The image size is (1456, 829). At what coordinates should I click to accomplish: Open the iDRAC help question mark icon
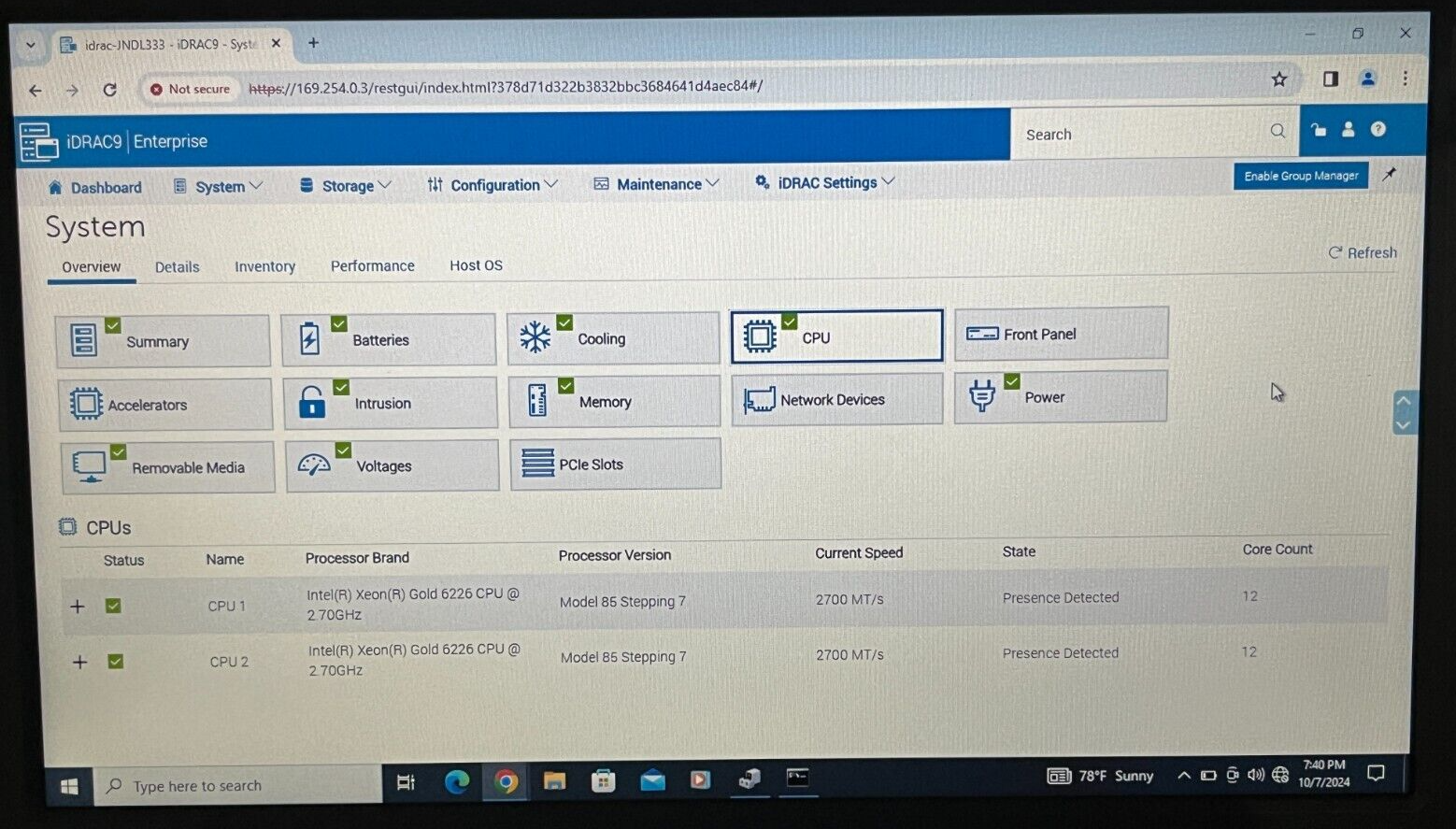[x=1378, y=129]
